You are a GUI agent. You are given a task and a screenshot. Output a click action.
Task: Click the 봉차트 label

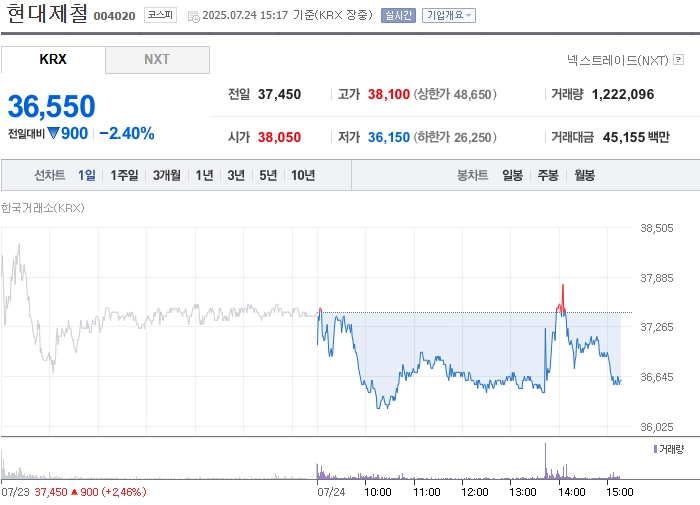pyautogui.click(x=472, y=175)
